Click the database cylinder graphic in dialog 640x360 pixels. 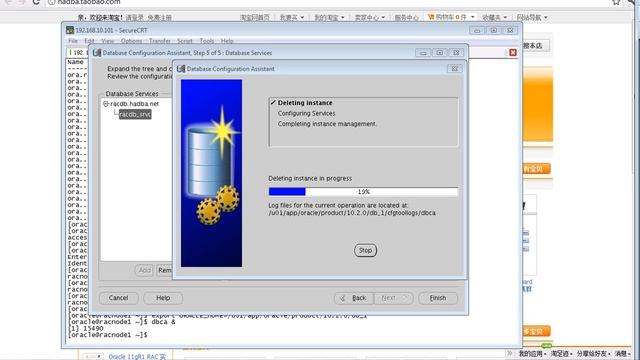[x=209, y=162]
